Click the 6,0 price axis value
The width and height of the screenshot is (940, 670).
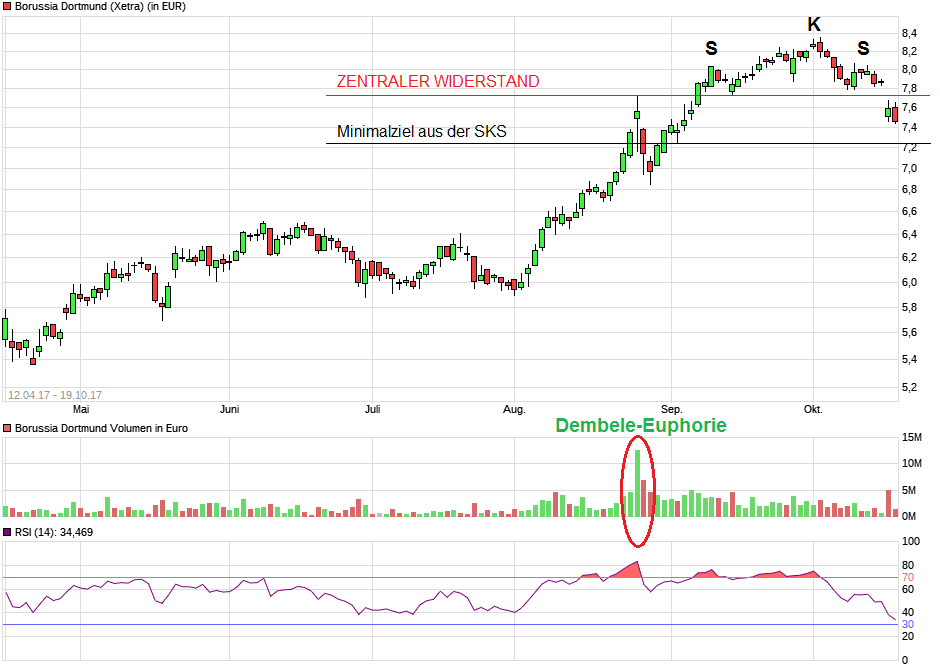pos(909,282)
